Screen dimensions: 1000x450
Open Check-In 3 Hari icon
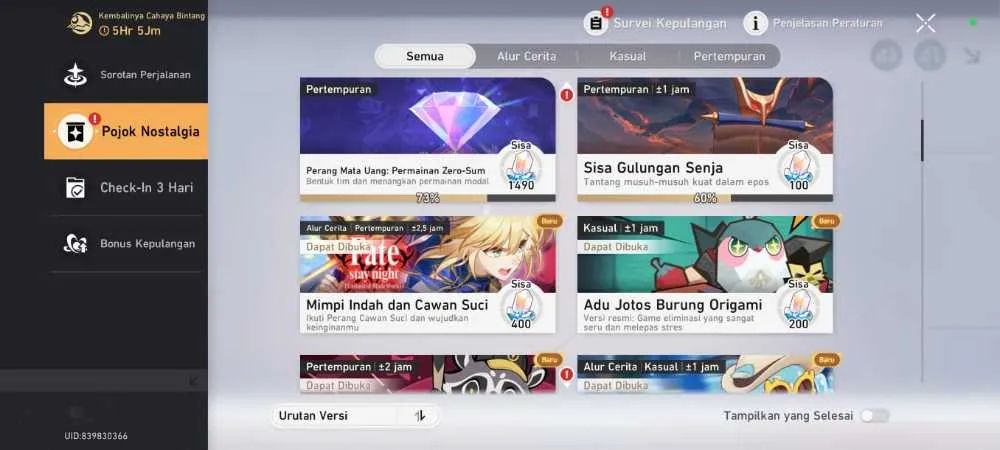(75, 187)
